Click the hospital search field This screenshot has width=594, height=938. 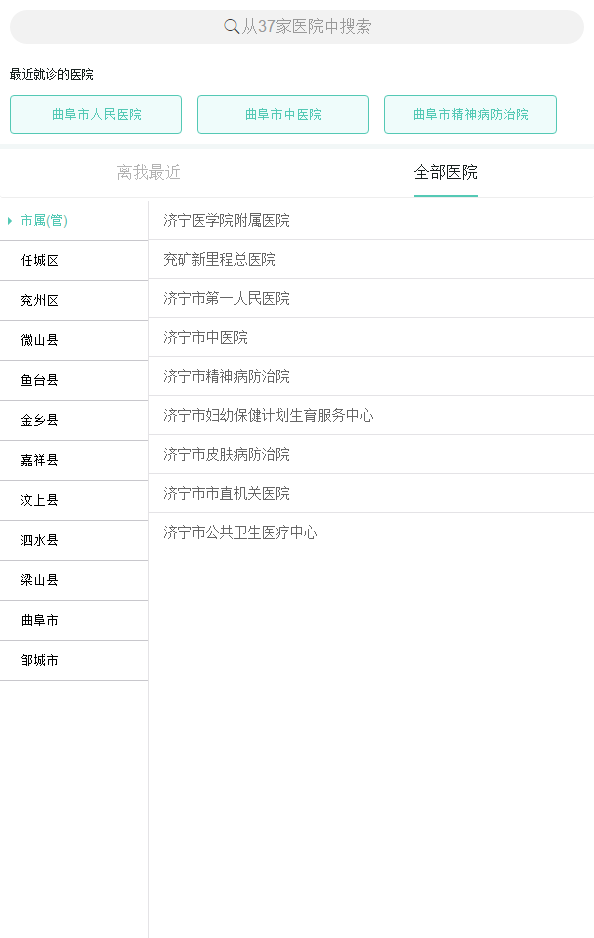click(x=297, y=27)
